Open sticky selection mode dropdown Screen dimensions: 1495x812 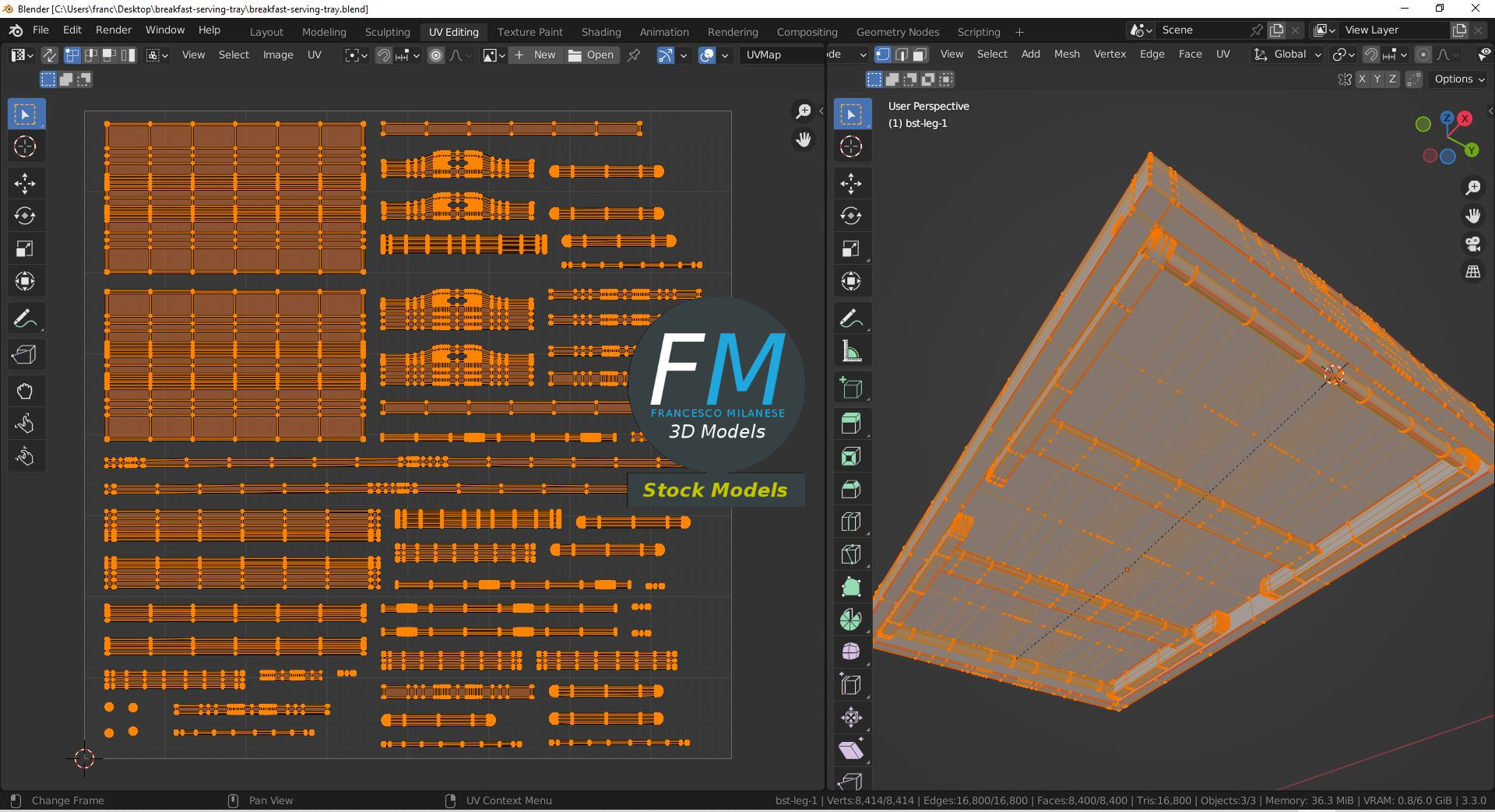coord(157,55)
